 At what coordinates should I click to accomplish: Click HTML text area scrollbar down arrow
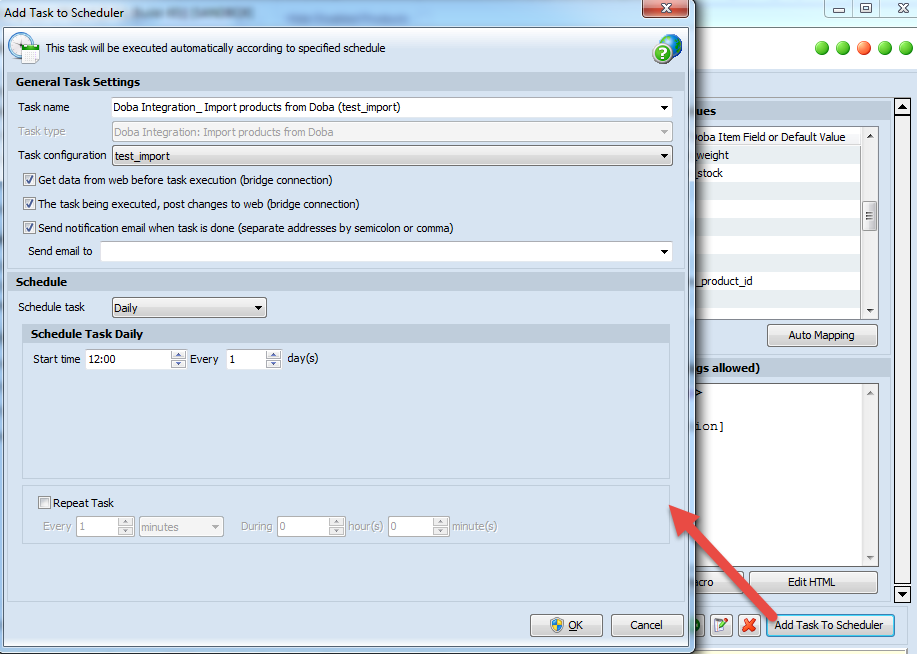(870, 557)
